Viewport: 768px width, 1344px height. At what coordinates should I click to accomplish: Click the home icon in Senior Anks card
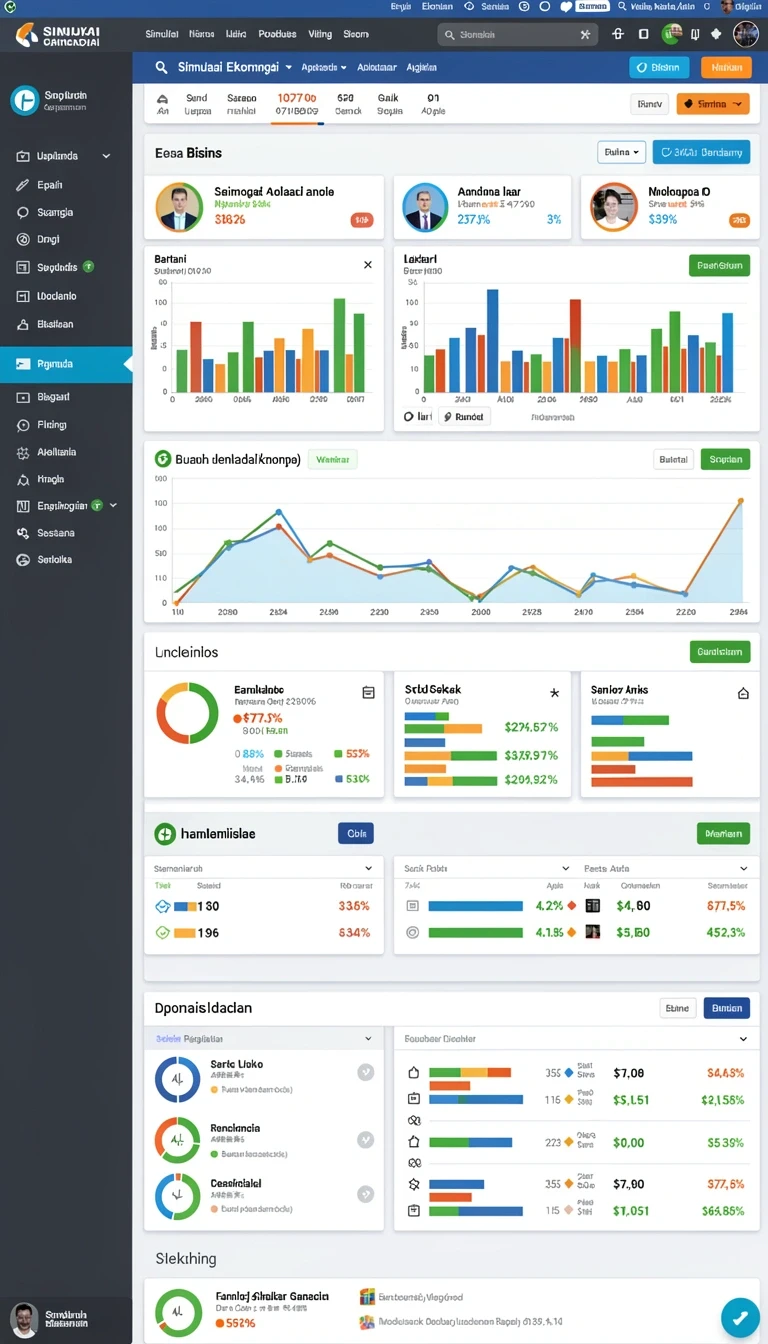point(743,692)
